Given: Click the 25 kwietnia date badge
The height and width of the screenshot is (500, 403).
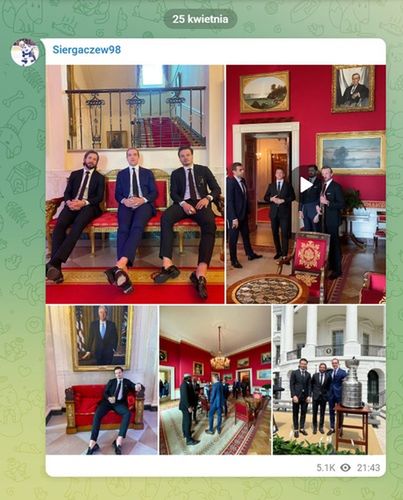Looking at the screenshot, I should 200,19.
